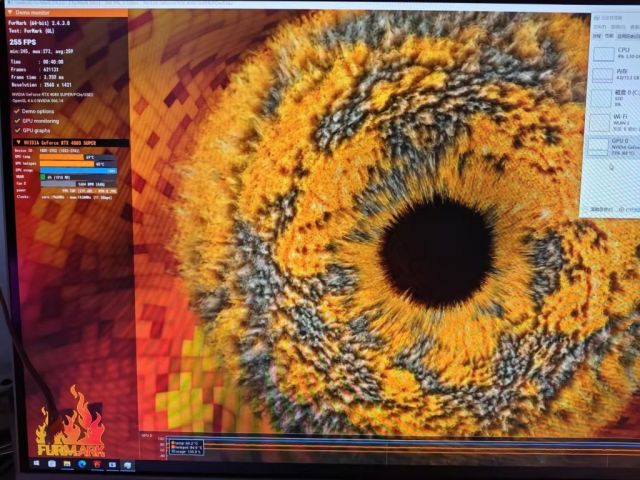640x480 pixels.
Task: Select Wi-Fi in Task Manager sidebar
Action: tap(616, 122)
